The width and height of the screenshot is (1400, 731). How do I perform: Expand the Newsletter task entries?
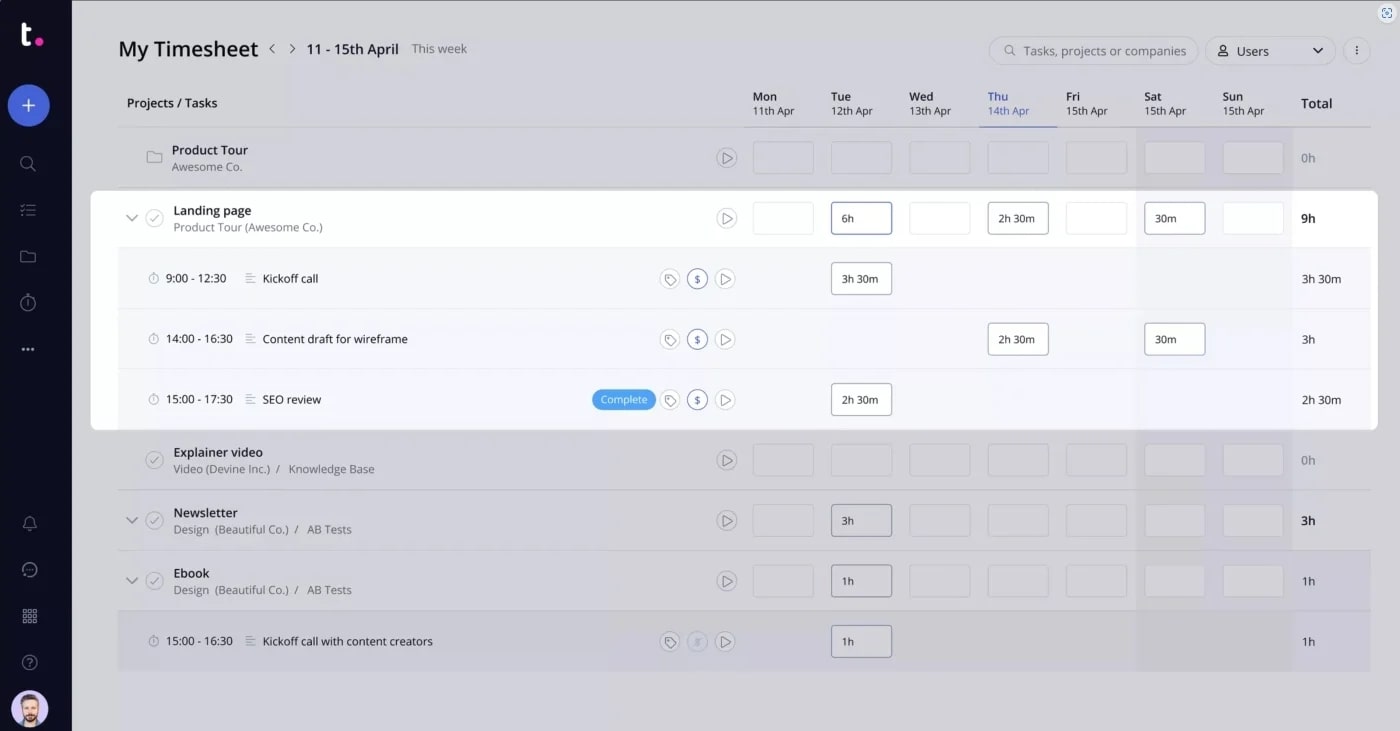point(131,521)
